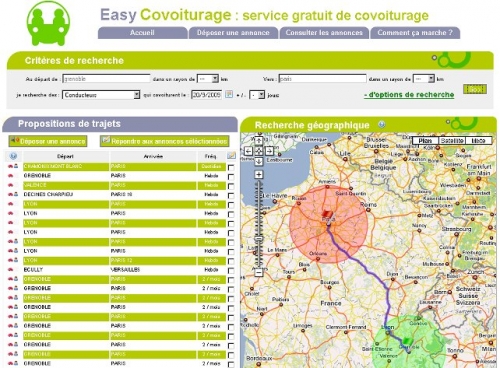
Task: Click the - d'options de recherche link
Action: pos(409,95)
